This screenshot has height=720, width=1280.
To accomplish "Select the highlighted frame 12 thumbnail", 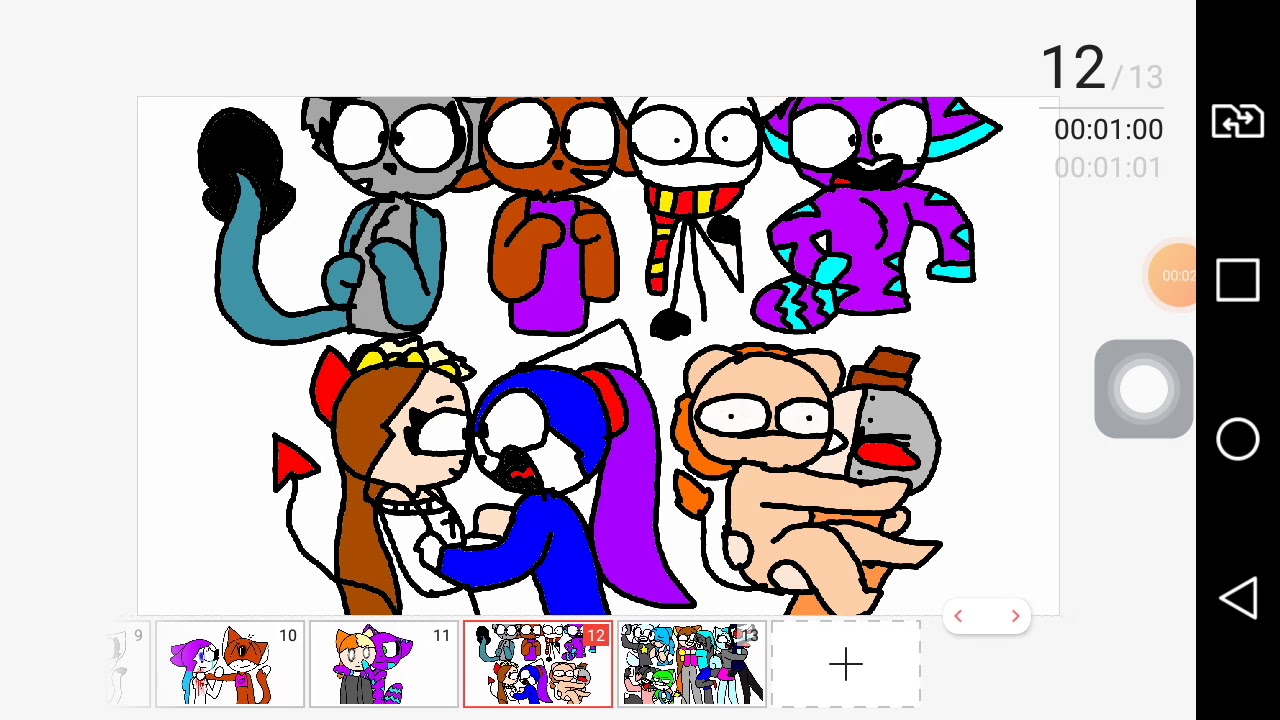I will 537,664.
